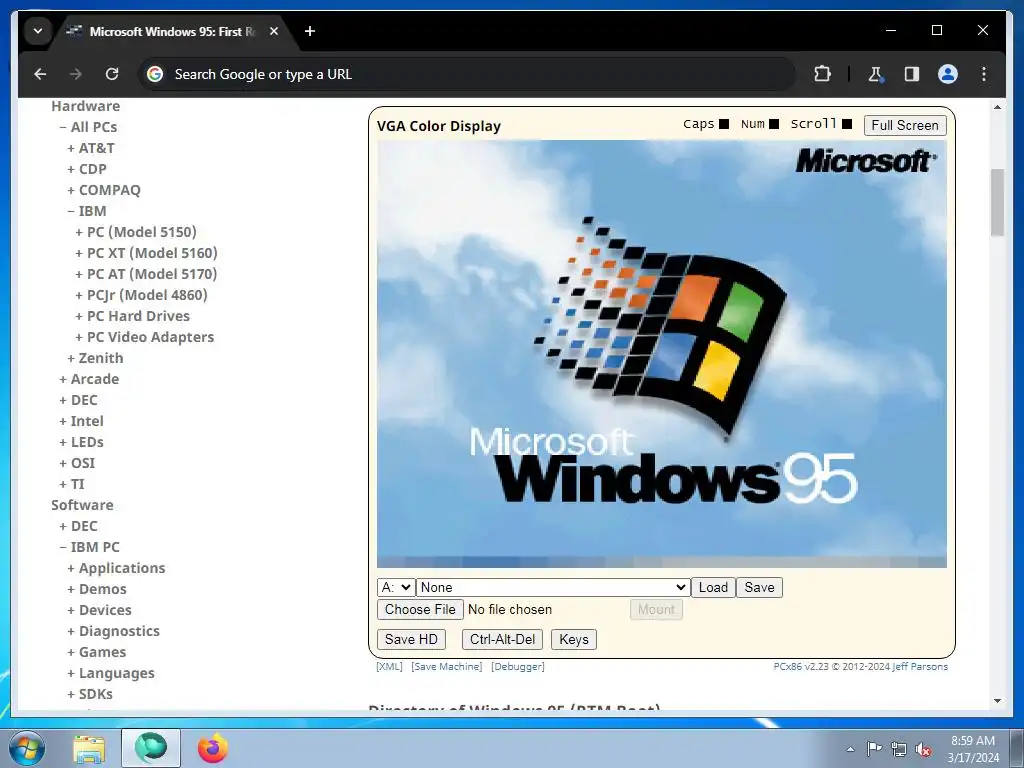Open Chrome Labs flask icon
This screenshot has height=768, width=1024.
[875, 74]
